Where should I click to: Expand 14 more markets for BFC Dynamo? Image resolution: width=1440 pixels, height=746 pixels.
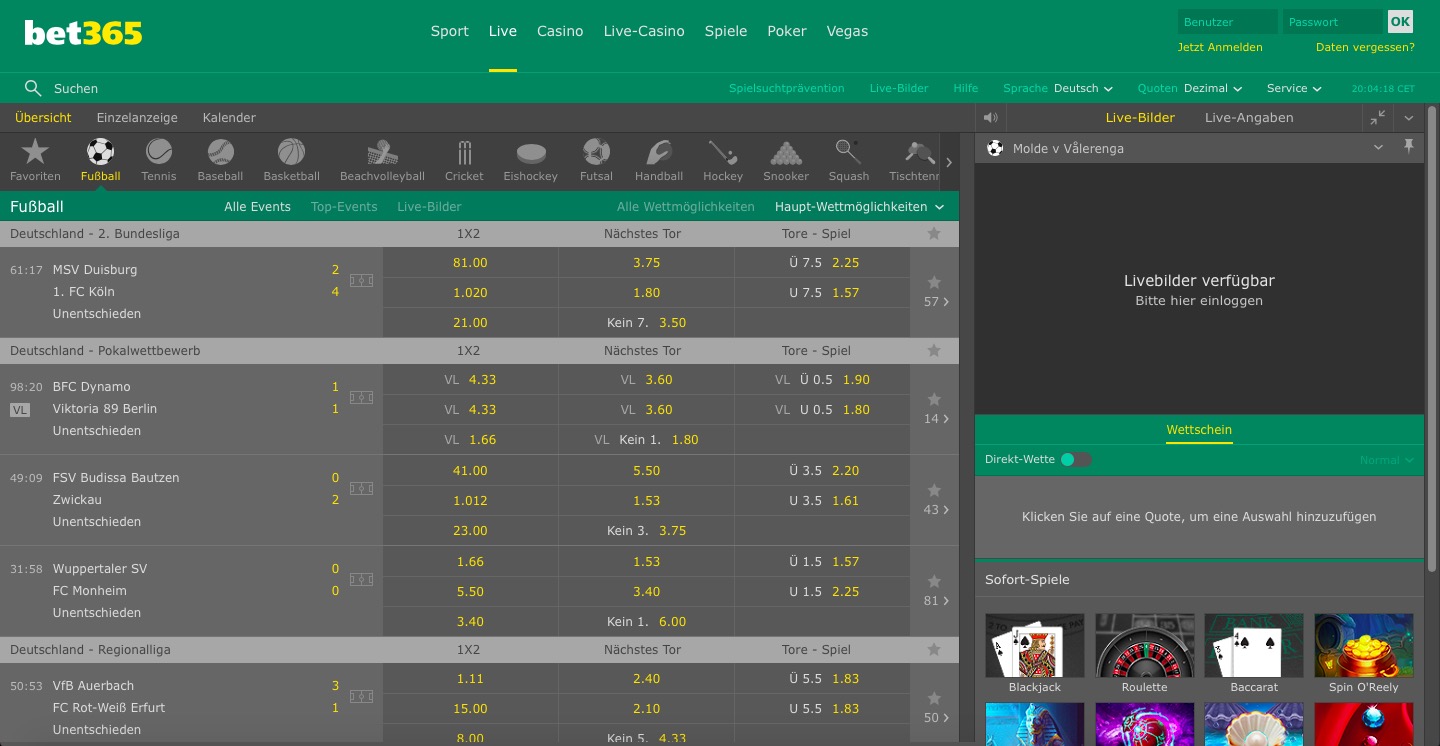pos(937,419)
